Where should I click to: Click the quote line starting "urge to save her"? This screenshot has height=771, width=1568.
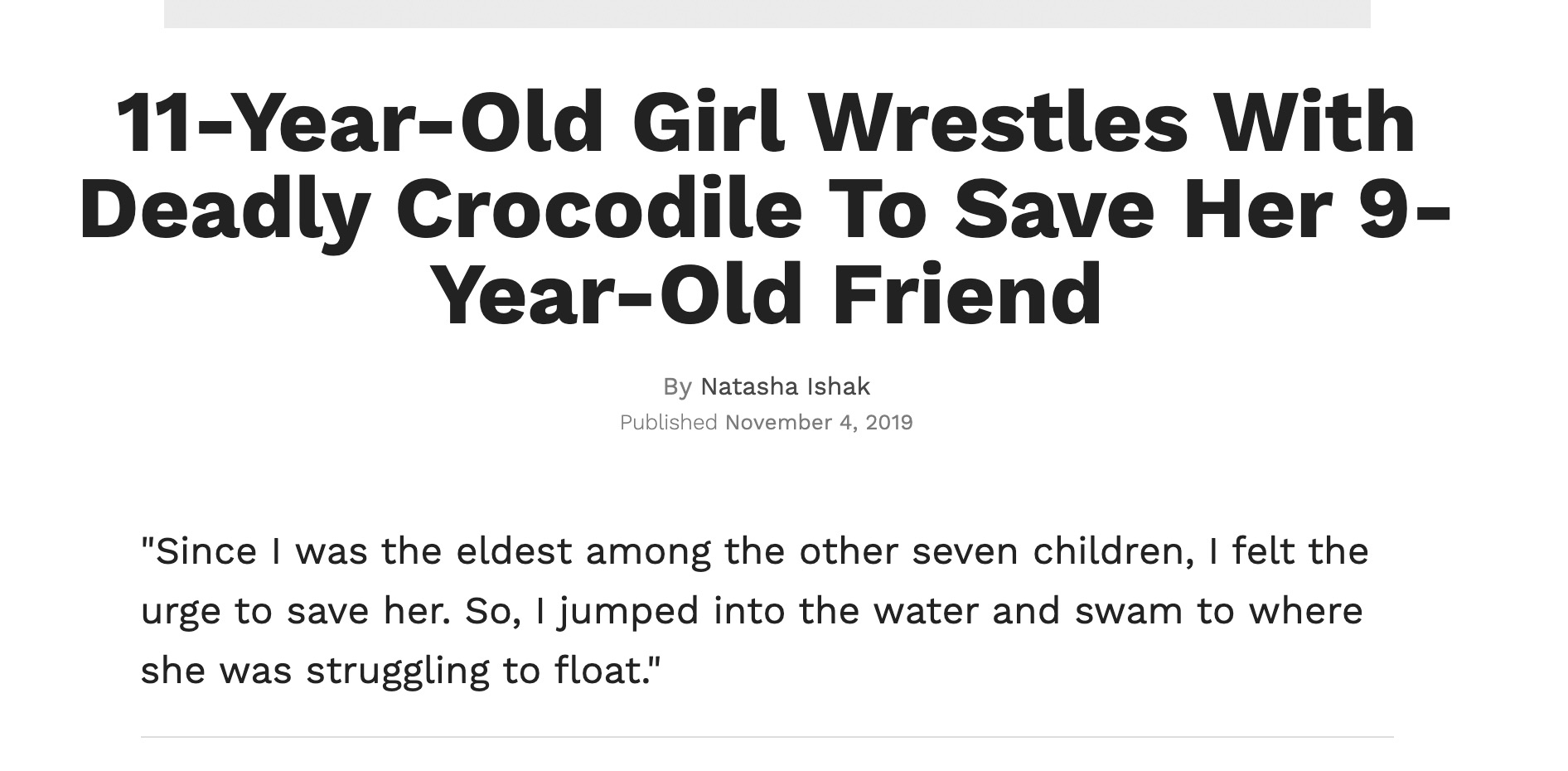click(x=752, y=612)
